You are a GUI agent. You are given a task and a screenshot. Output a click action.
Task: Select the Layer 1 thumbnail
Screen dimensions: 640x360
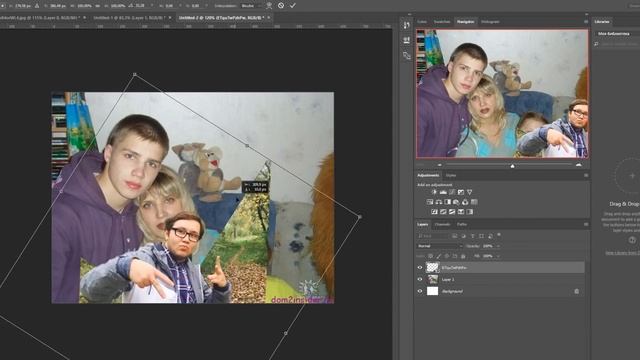tap(432, 279)
